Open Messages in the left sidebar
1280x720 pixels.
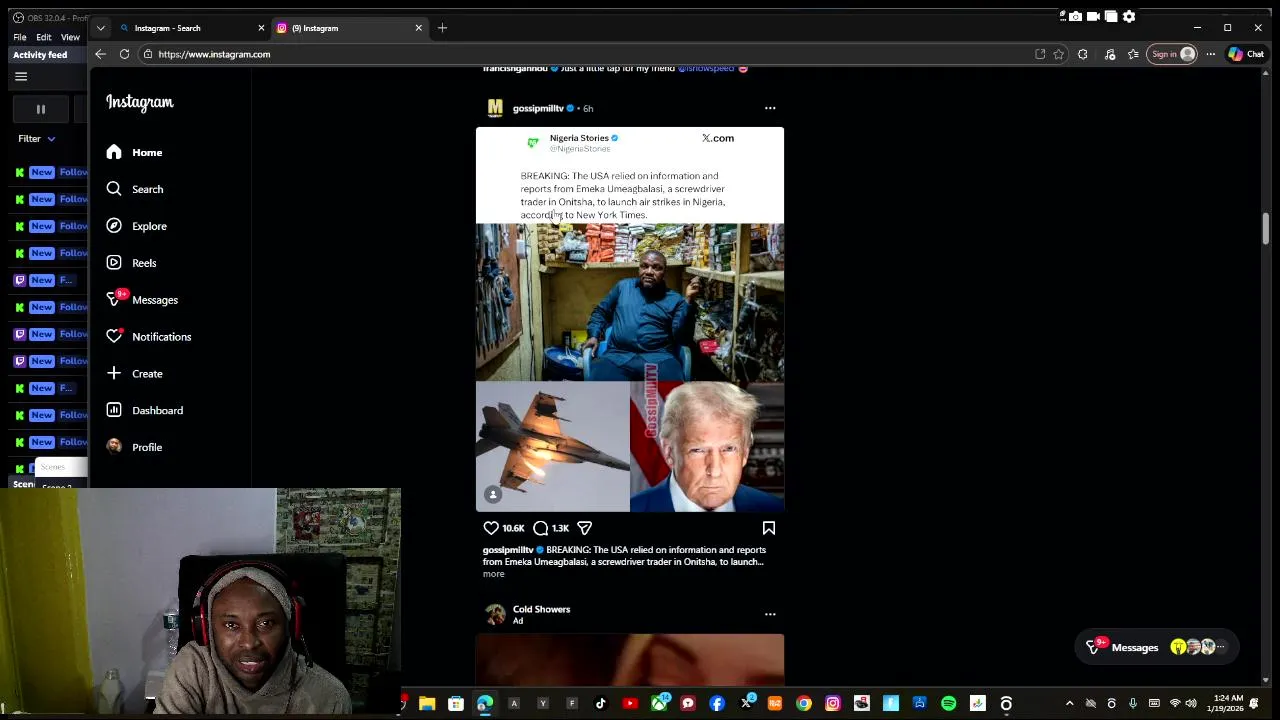click(141, 300)
